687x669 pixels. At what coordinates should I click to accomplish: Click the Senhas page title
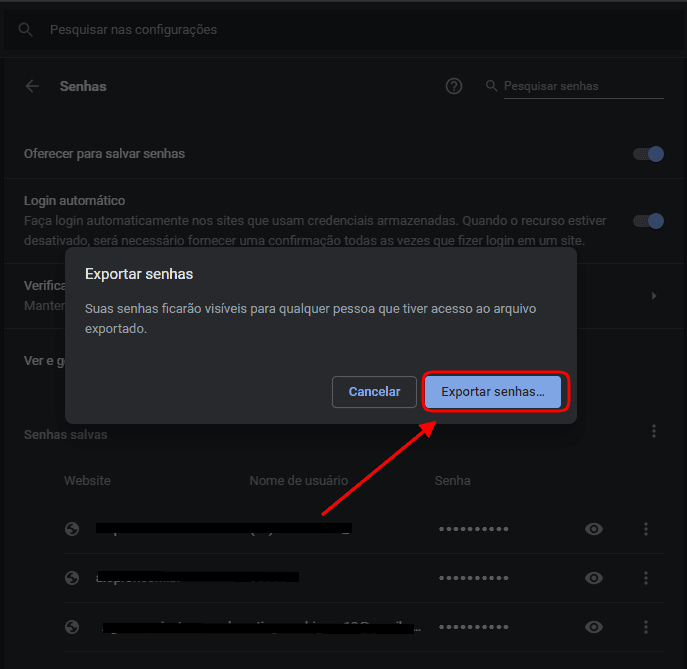(x=83, y=86)
